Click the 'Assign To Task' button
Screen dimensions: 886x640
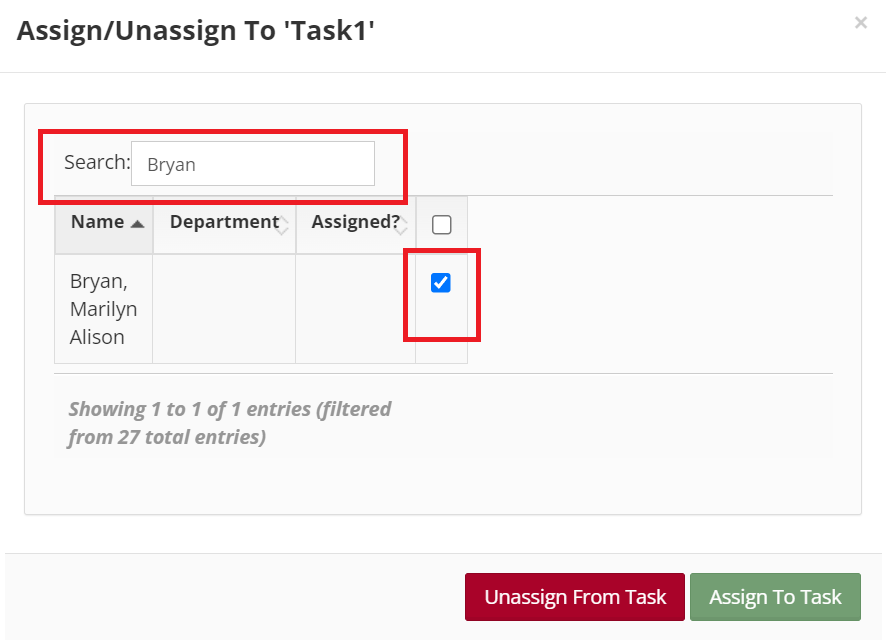point(776,597)
